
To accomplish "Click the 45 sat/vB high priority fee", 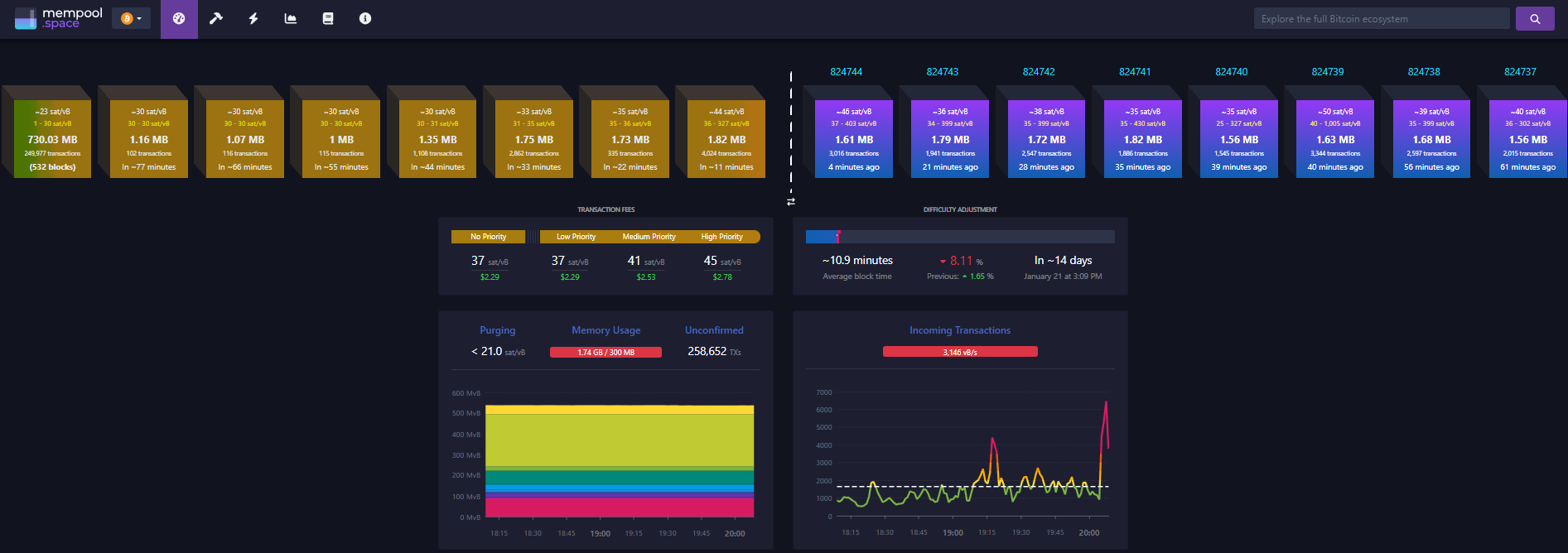I will 722,261.
